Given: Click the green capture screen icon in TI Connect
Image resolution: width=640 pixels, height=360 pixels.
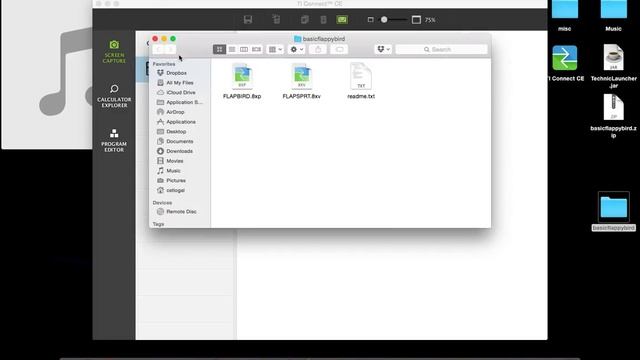Looking at the screenshot, I should pyautogui.click(x=342, y=20).
